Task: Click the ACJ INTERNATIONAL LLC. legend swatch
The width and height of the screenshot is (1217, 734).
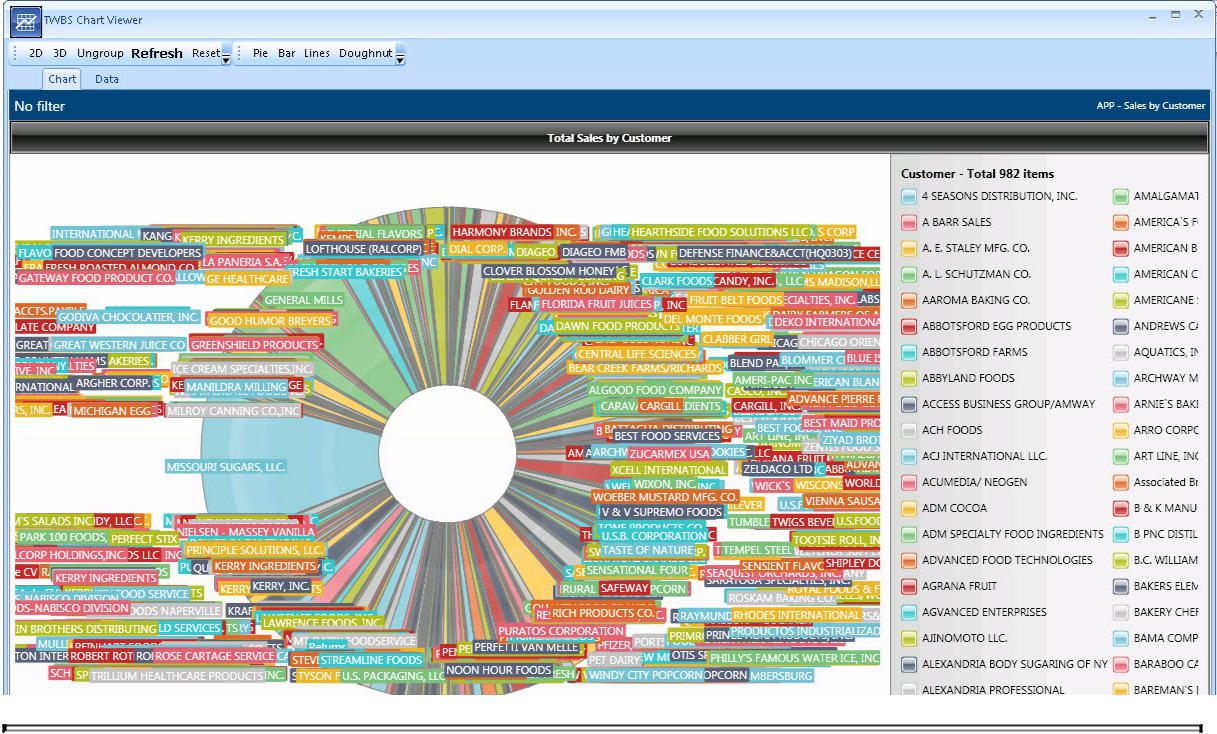Action: point(909,456)
